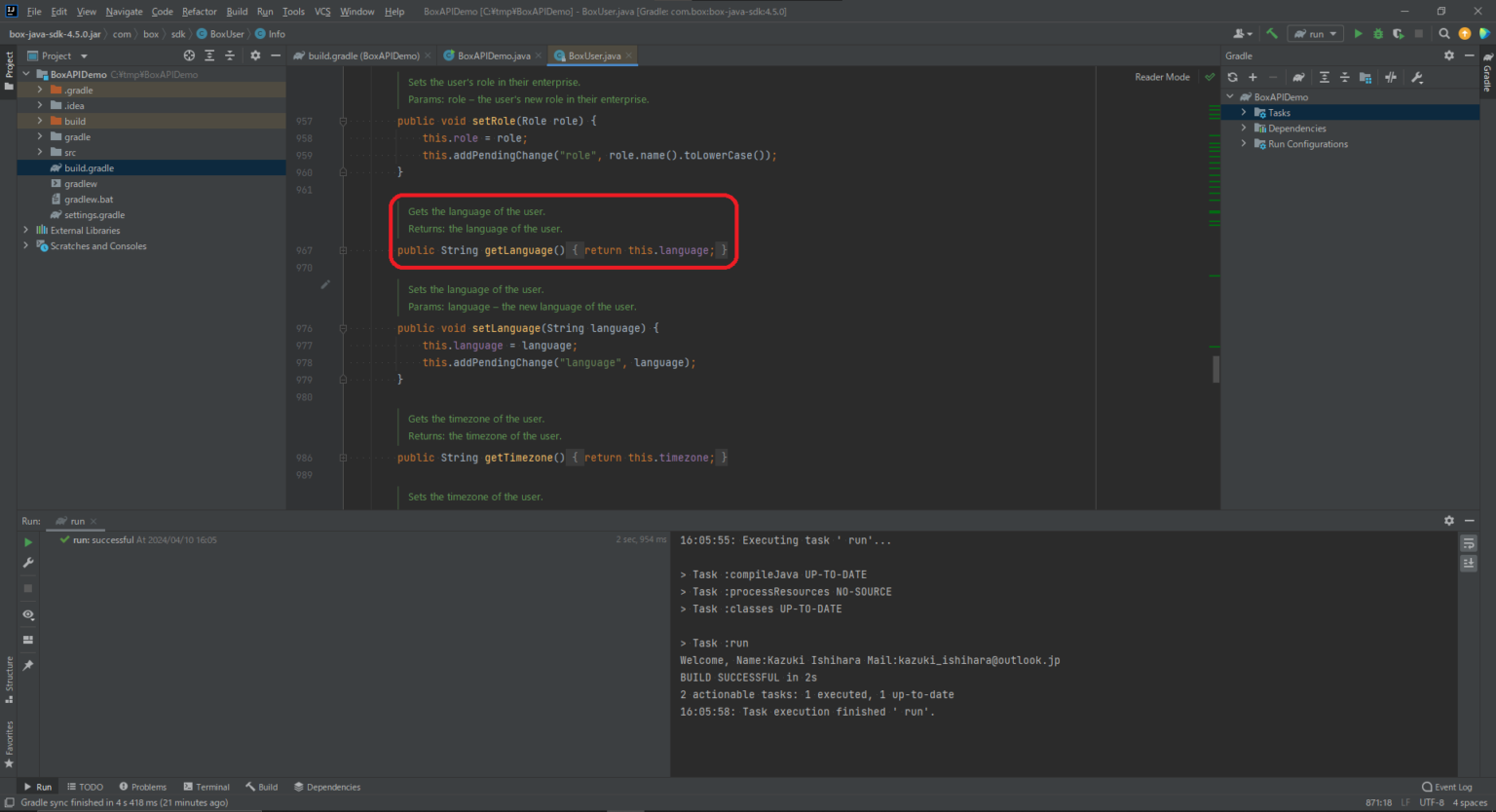Screen dimensions: 1496x812
Task: Click the editor vertical scrollbar thumb
Action: (1215, 370)
